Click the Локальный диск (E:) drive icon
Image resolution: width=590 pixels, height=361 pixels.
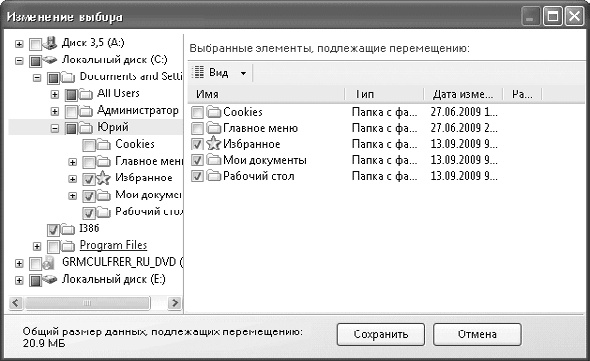coord(49,280)
